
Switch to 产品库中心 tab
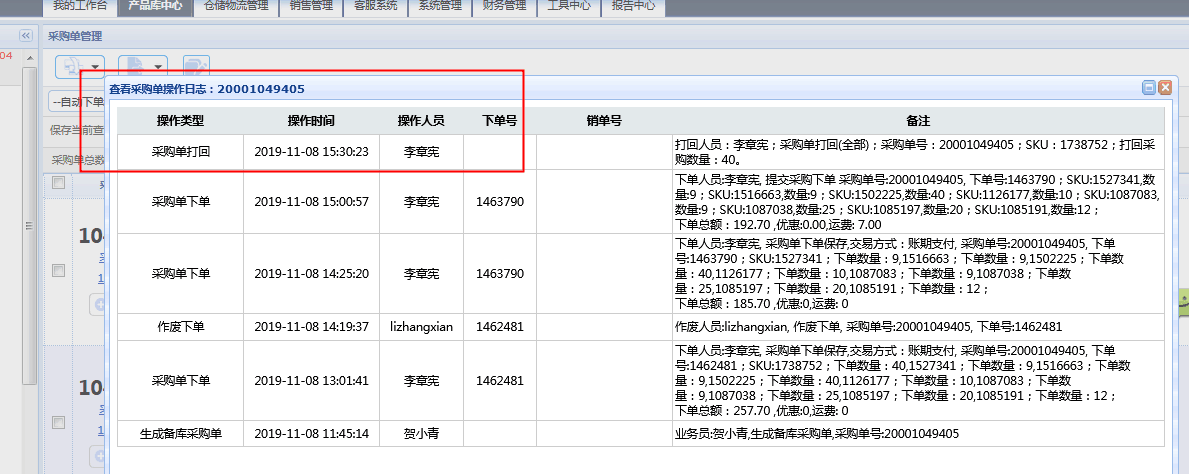click(x=155, y=7)
